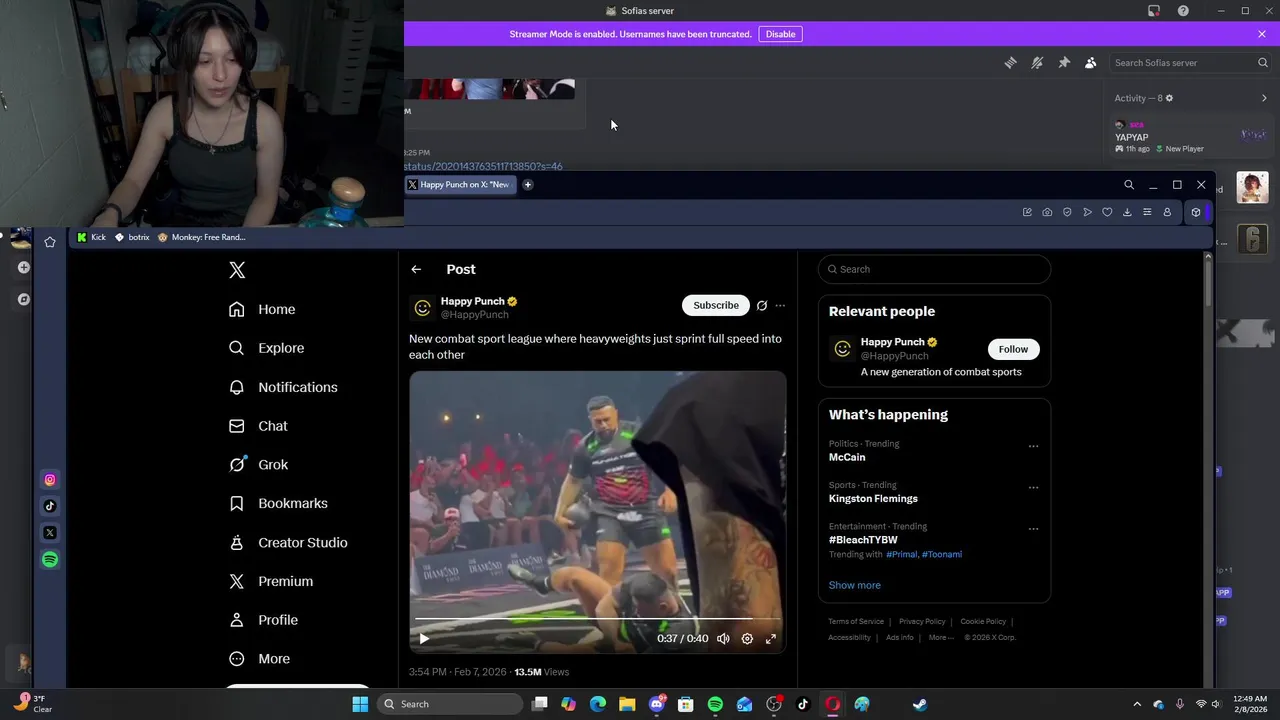Enter video fullscreen mode
This screenshot has width=1280, height=720.
771,638
